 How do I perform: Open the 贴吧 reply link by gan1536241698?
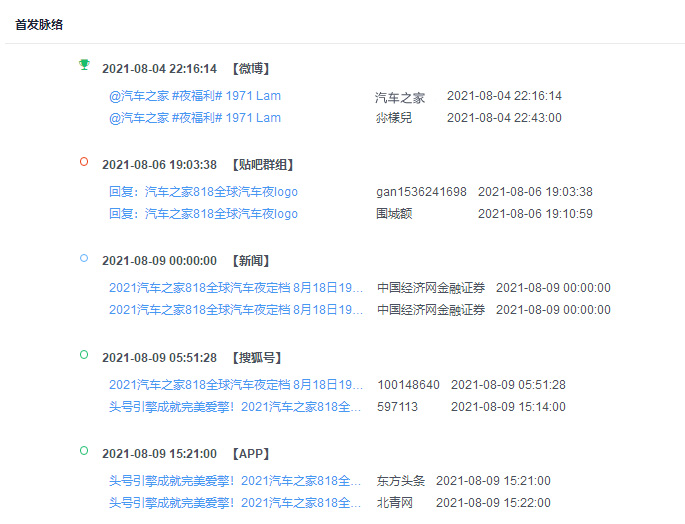(204, 192)
